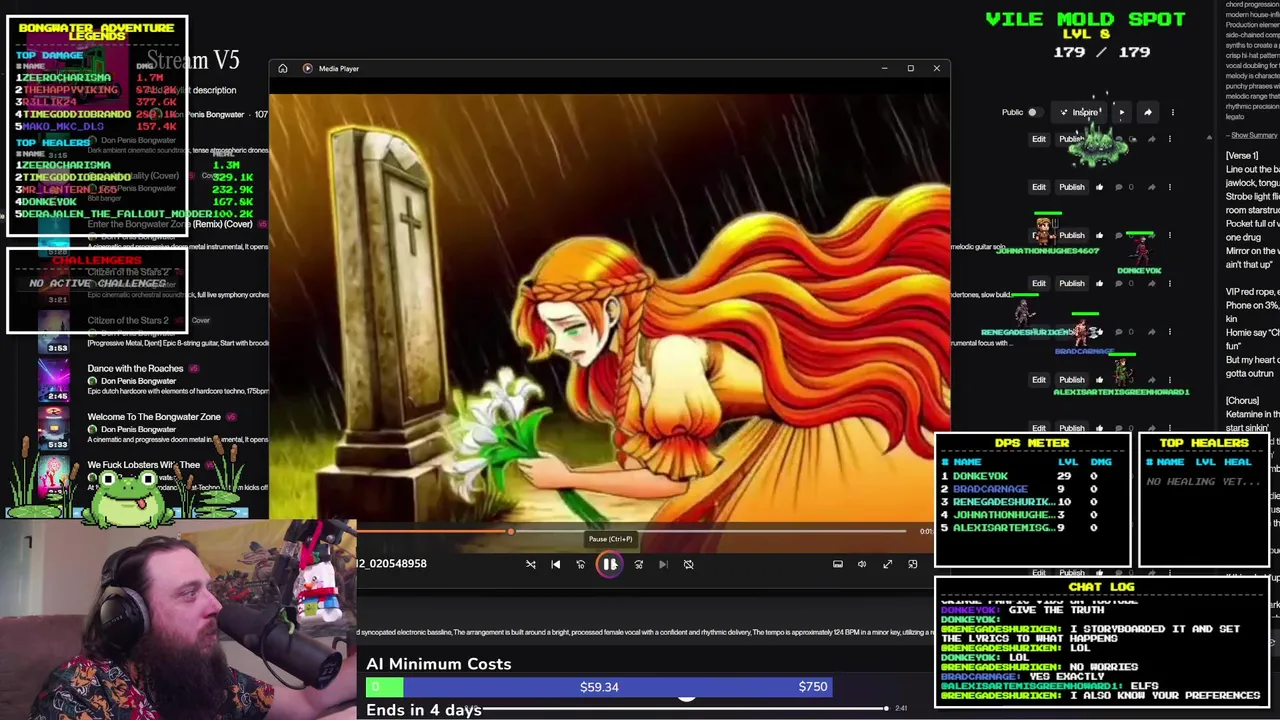1280x720 pixels.
Task: Open three-dot menu on fifth song row
Action: pyautogui.click(x=1171, y=331)
